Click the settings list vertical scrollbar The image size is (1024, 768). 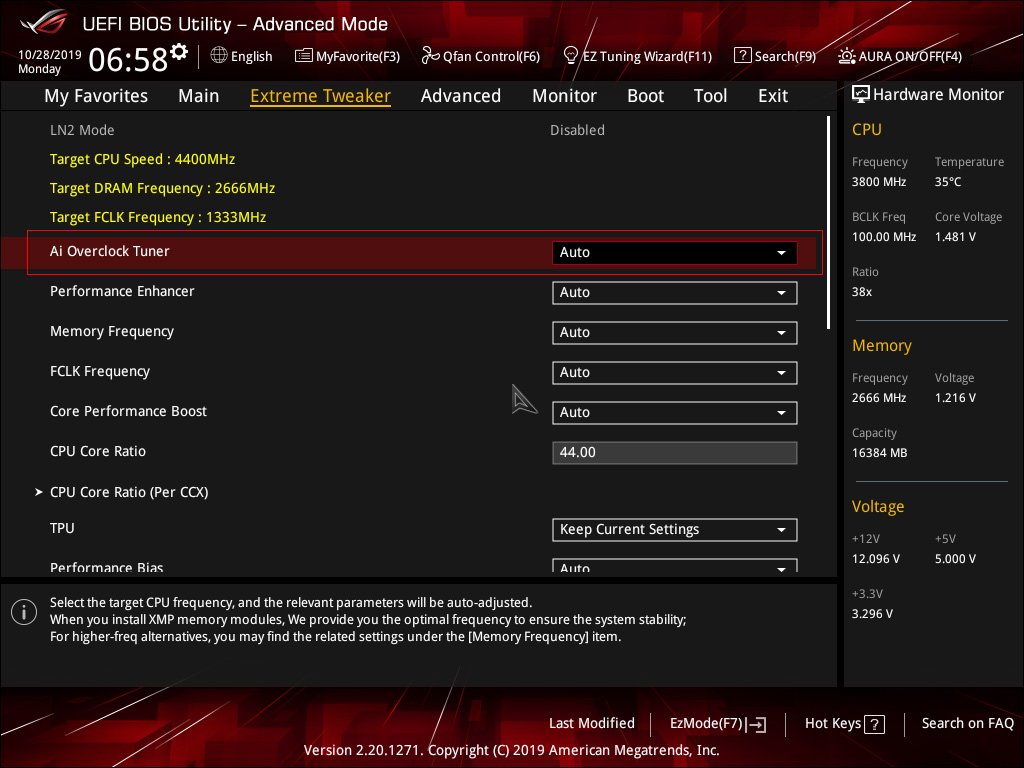point(828,223)
